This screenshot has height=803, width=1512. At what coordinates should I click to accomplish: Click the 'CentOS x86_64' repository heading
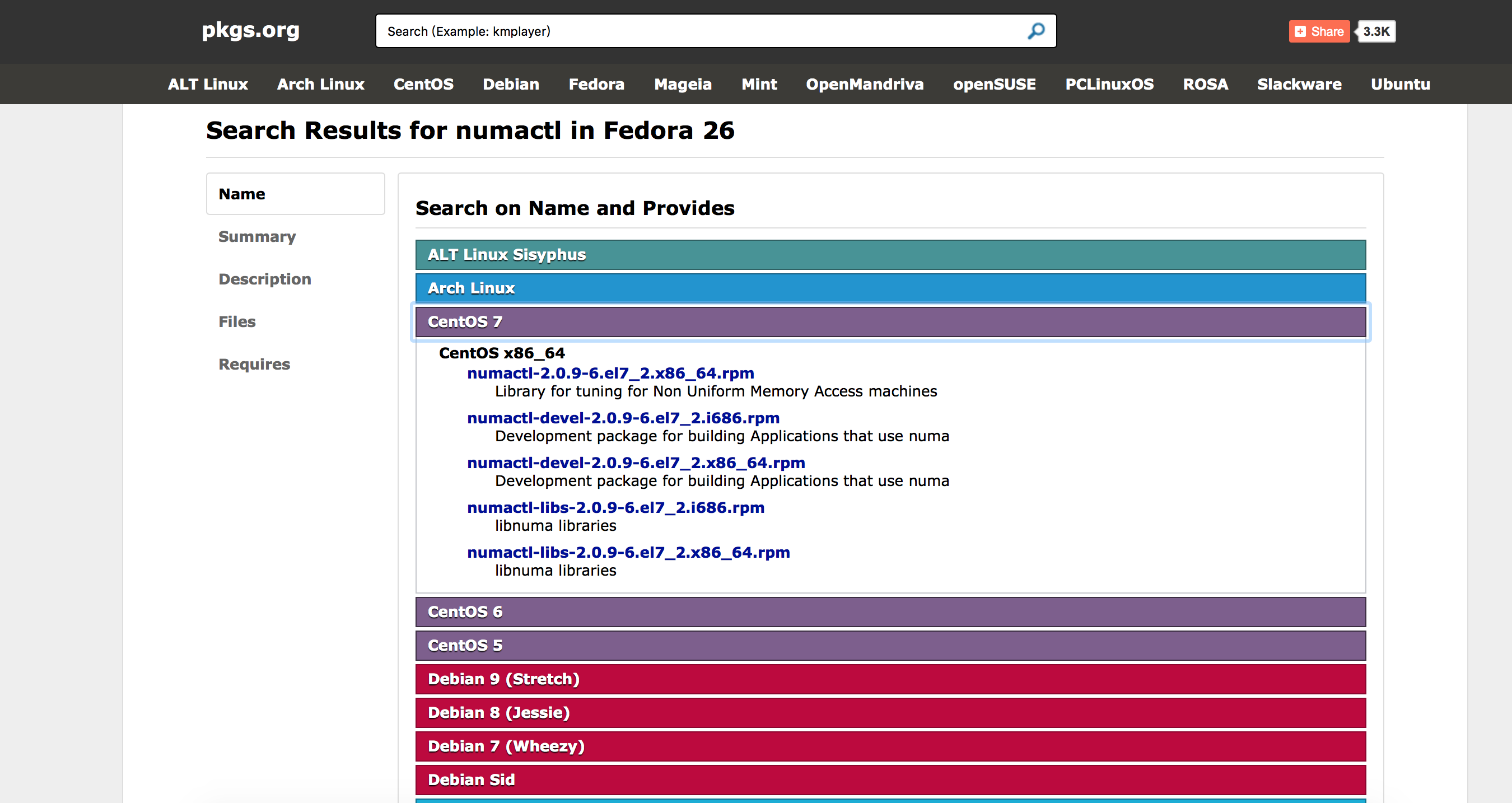coord(502,353)
